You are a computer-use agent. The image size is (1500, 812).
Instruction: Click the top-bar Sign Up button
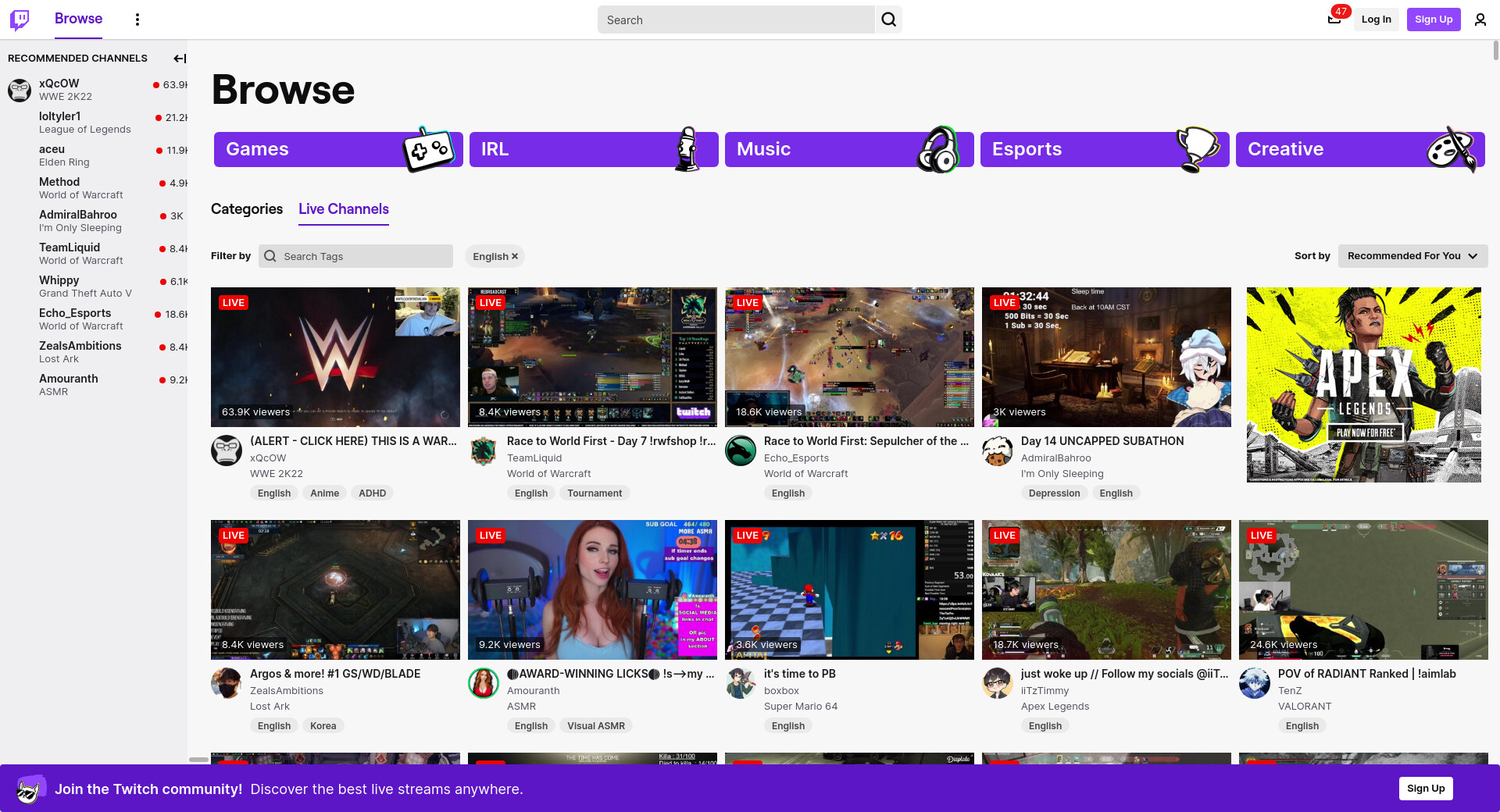pos(1434,20)
